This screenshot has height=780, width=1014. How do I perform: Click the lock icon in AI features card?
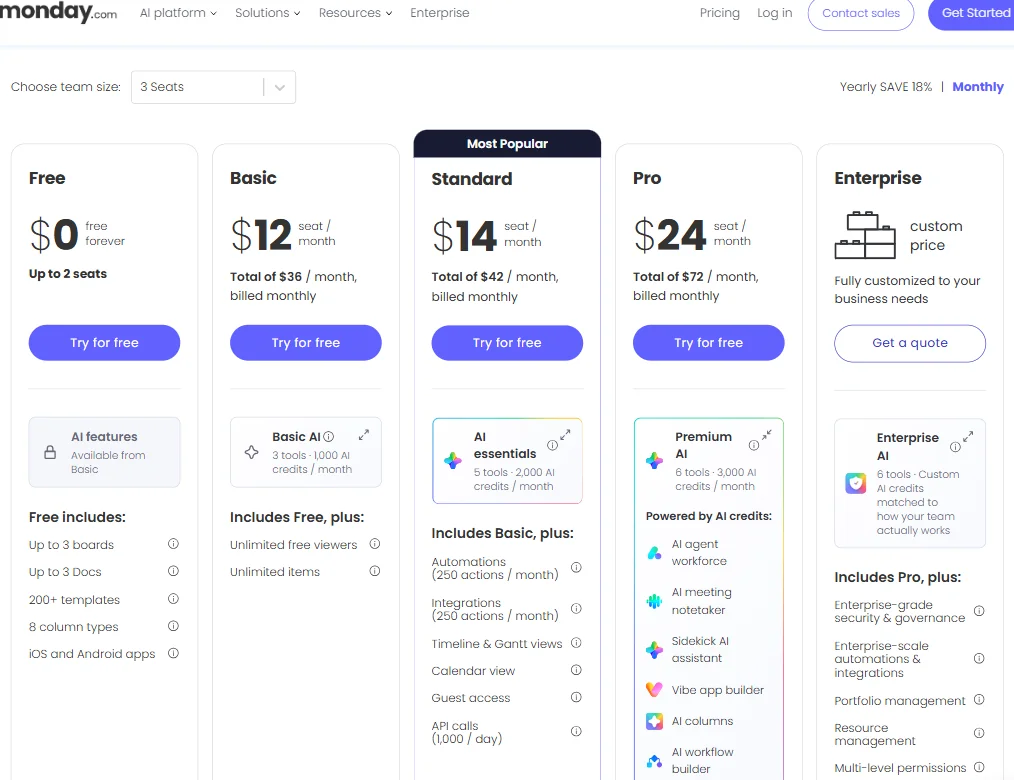tap(50, 452)
